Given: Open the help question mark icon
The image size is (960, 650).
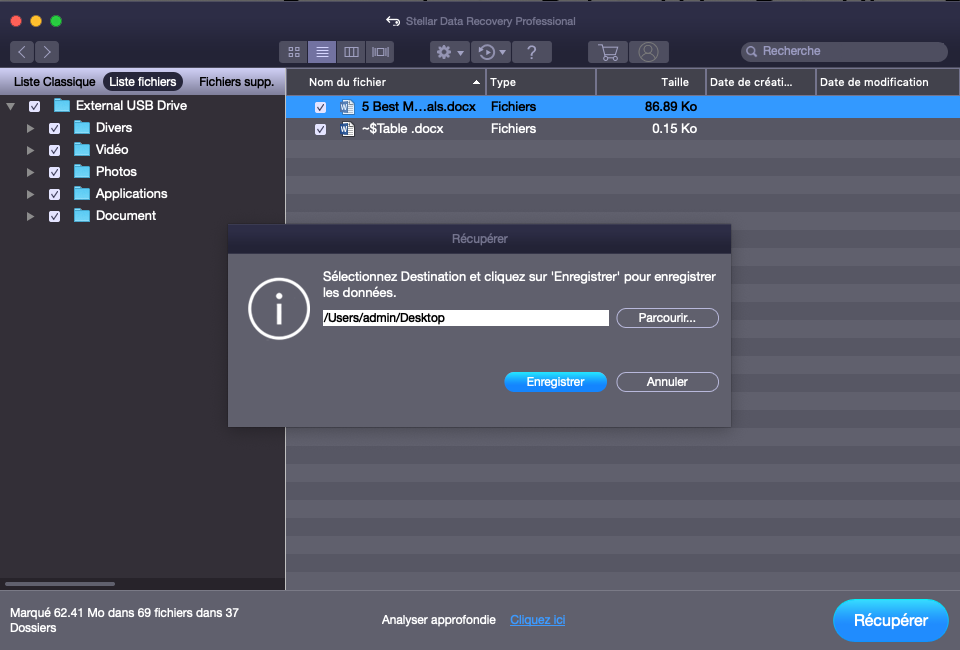Looking at the screenshot, I should (x=532, y=52).
